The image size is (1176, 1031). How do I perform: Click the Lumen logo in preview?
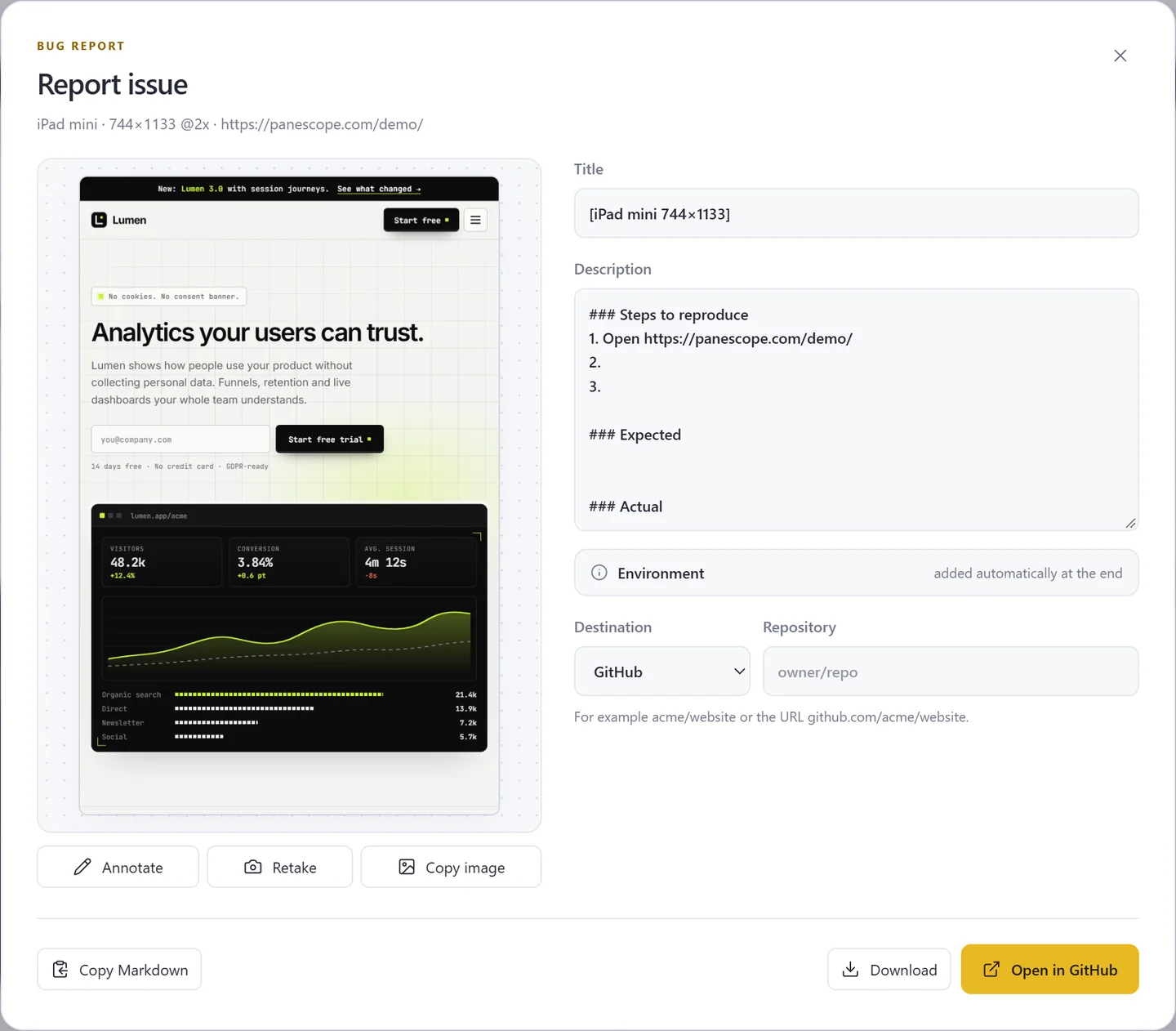[119, 220]
